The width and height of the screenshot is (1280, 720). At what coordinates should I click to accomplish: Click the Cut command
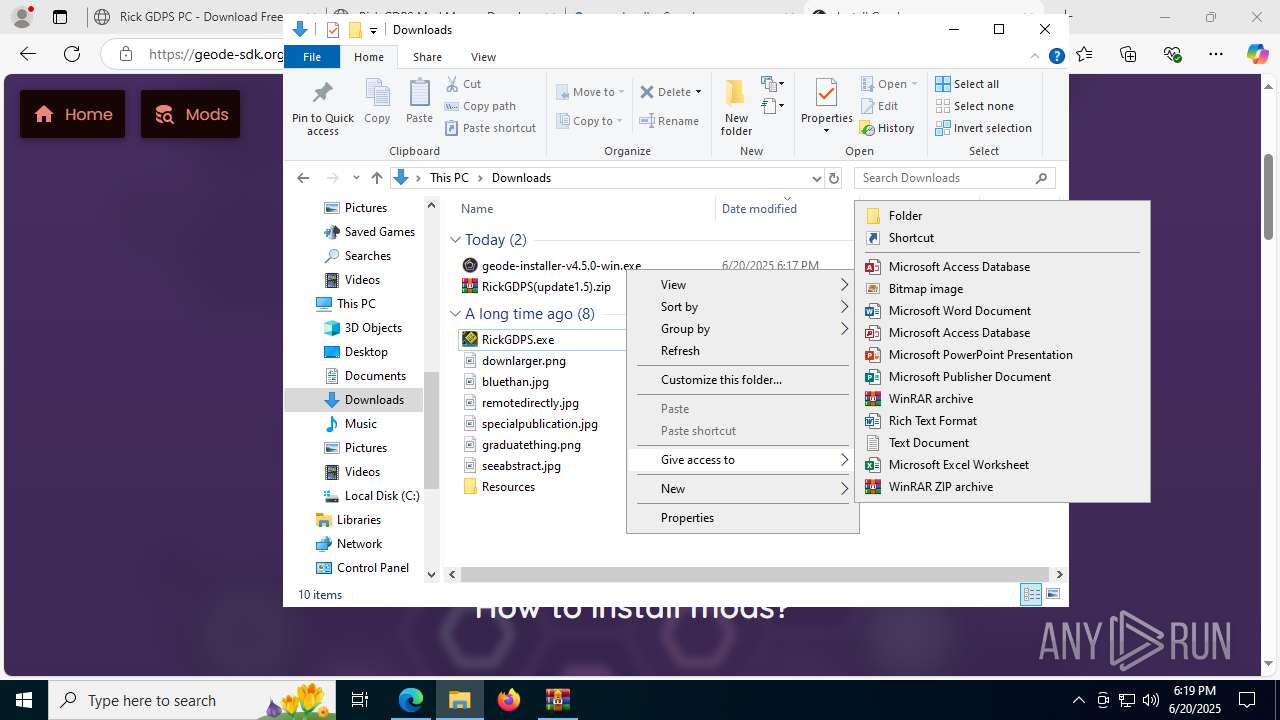point(463,84)
